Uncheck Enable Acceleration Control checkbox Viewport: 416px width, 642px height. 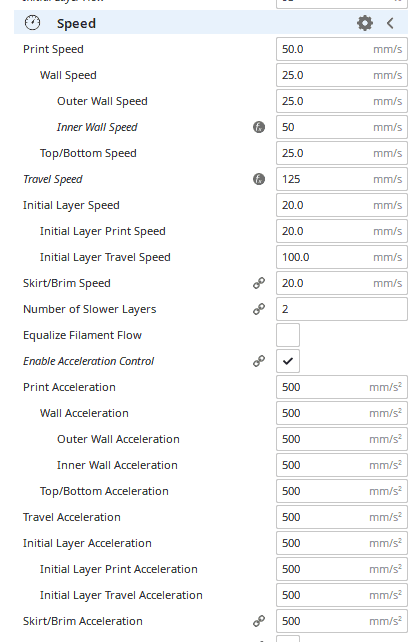click(288, 361)
